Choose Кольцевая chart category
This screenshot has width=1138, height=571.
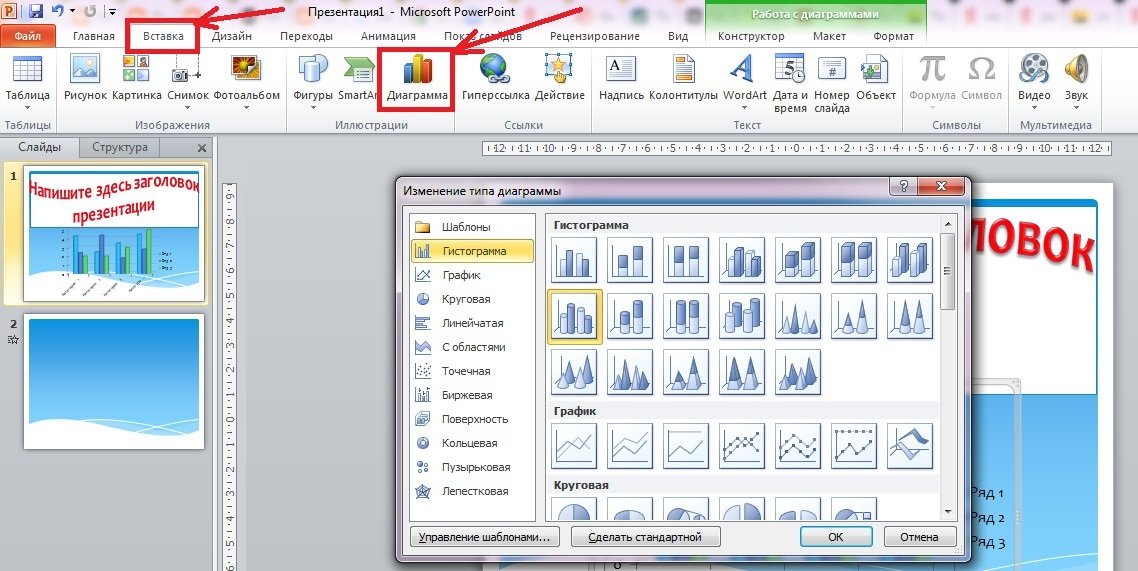(x=472, y=443)
